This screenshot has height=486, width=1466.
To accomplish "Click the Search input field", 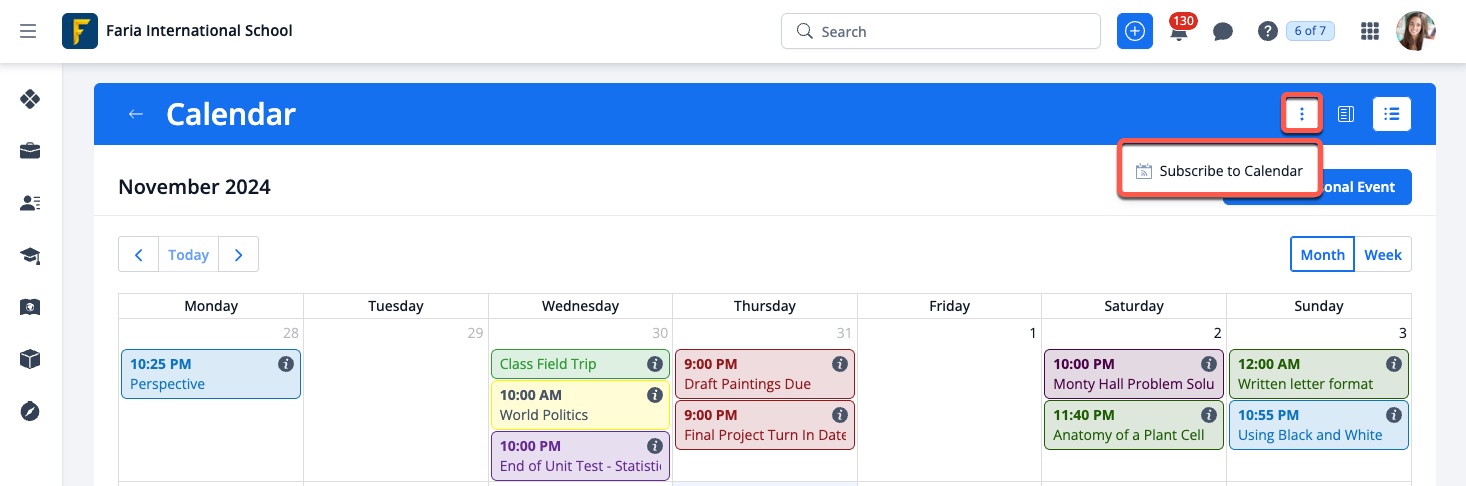I will click(940, 31).
